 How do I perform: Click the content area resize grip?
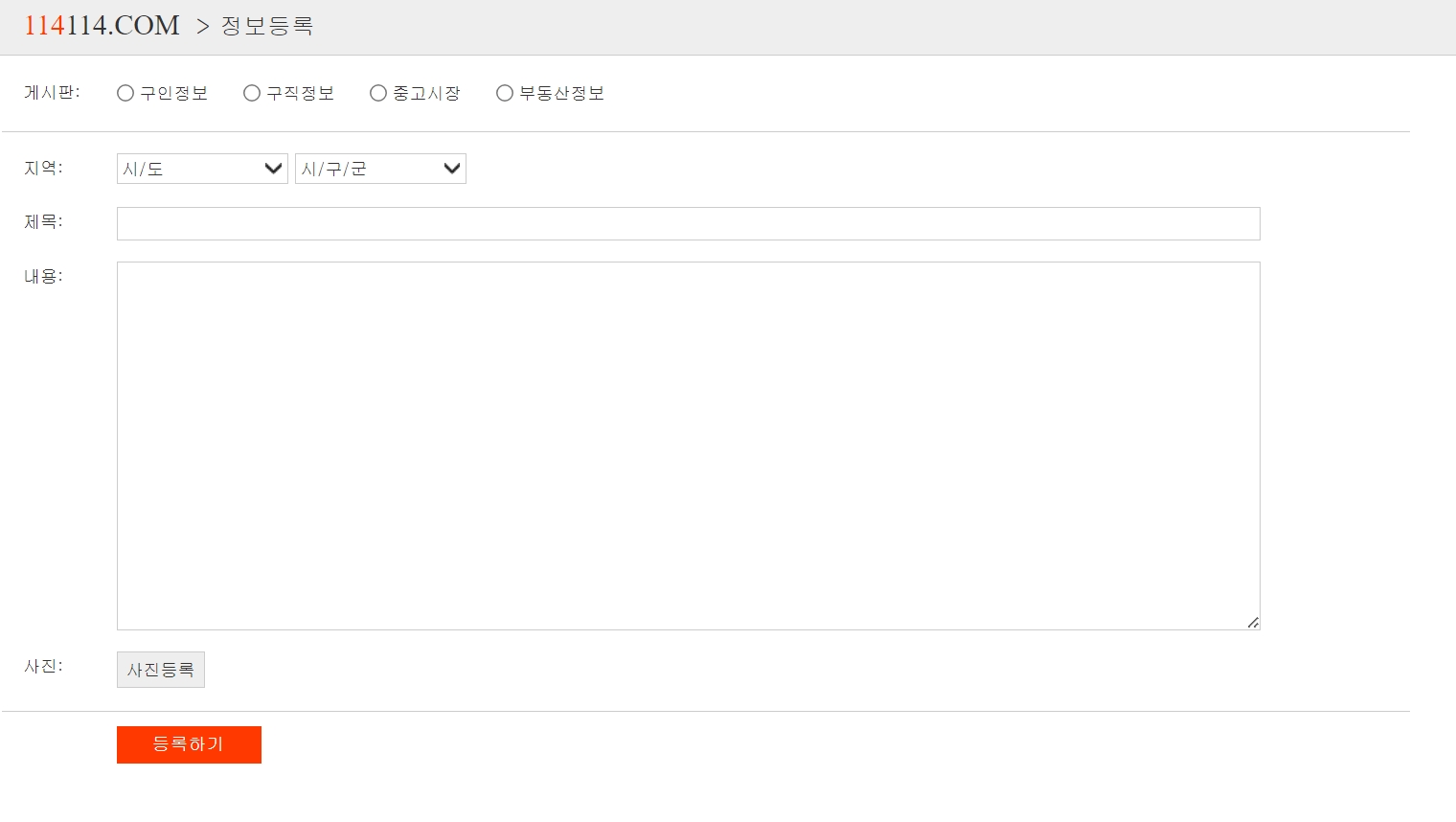pyautogui.click(x=1253, y=623)
